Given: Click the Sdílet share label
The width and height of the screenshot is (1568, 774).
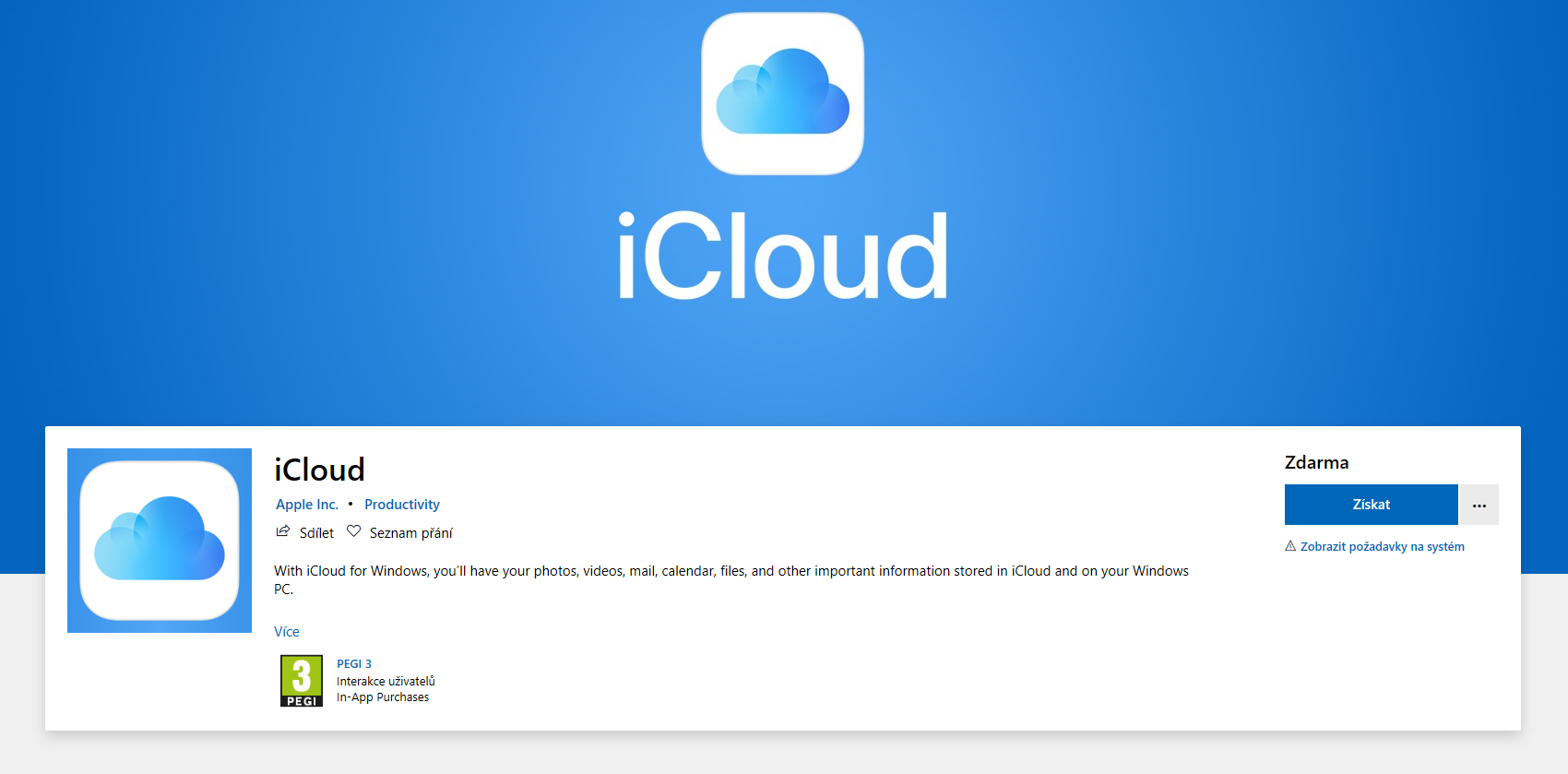Looking at the screenshot, I should 316,533.
